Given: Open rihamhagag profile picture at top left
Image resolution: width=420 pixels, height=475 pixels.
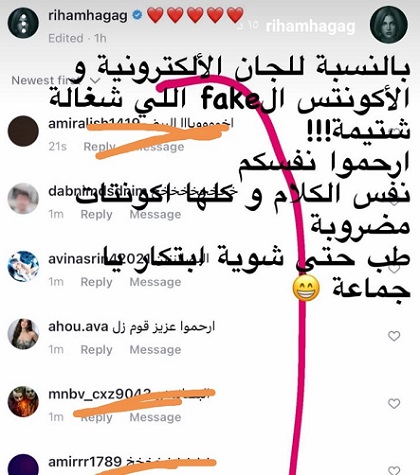Looking at the screenshot, I should tap(23, 23).
